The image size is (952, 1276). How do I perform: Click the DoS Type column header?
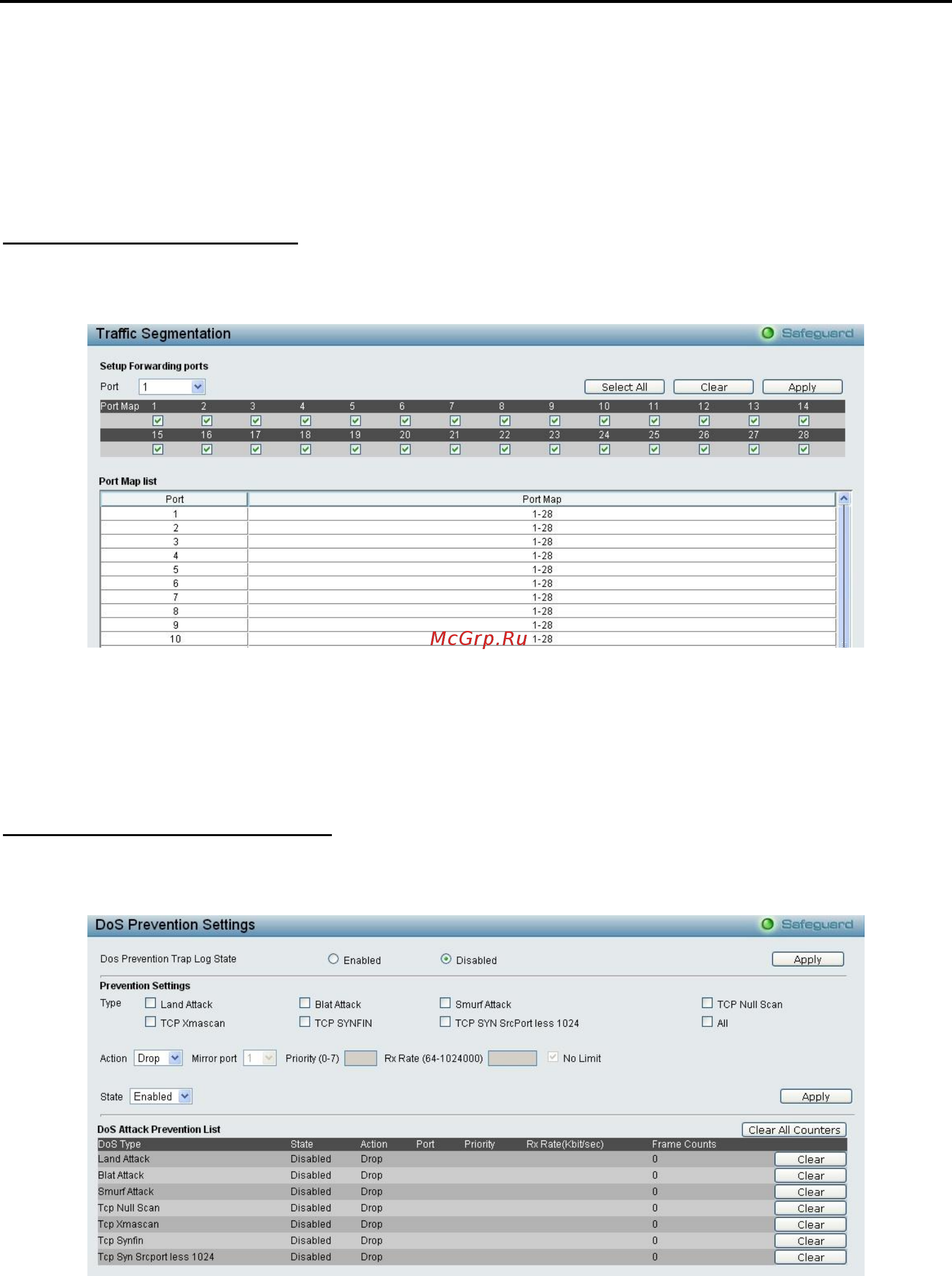tap(119, 1144)
